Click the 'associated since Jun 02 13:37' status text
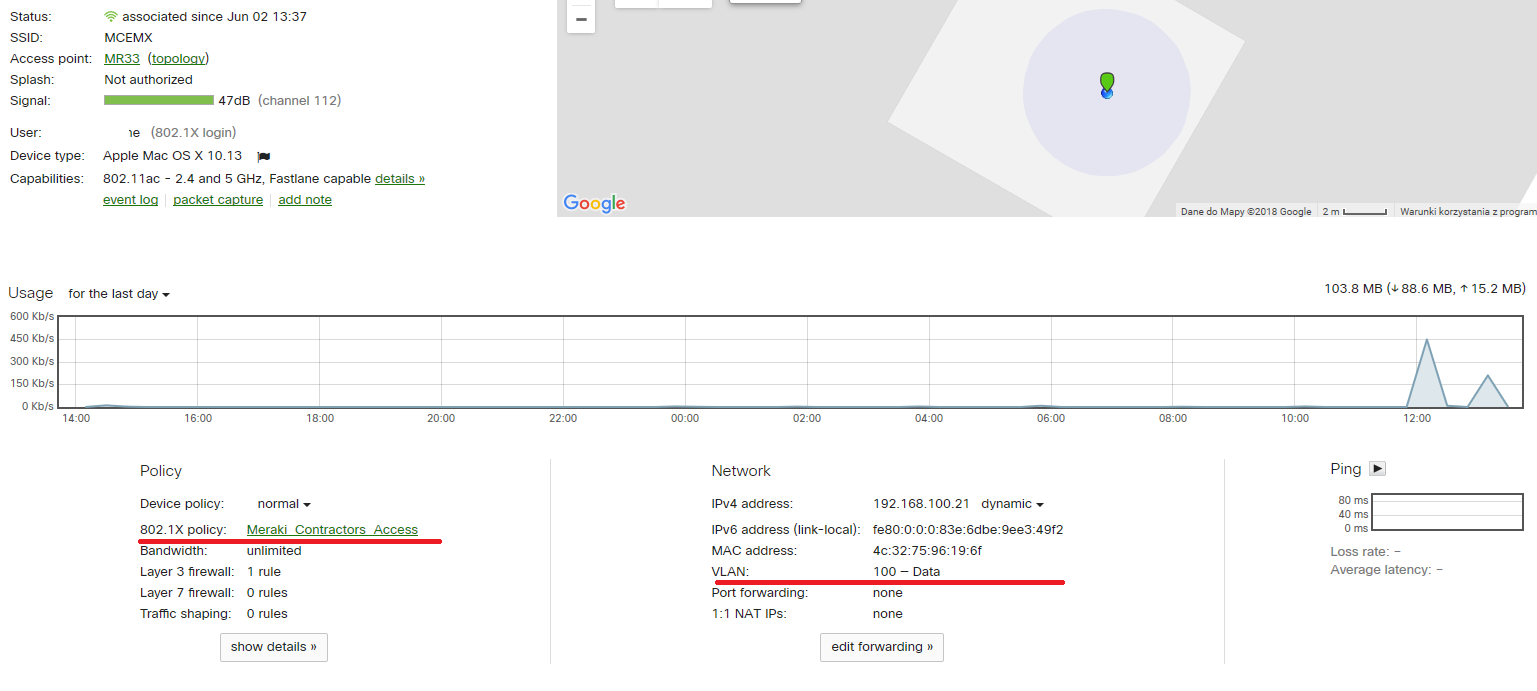The height and width of the screenshot is (691, 1537). coord(214,17)
